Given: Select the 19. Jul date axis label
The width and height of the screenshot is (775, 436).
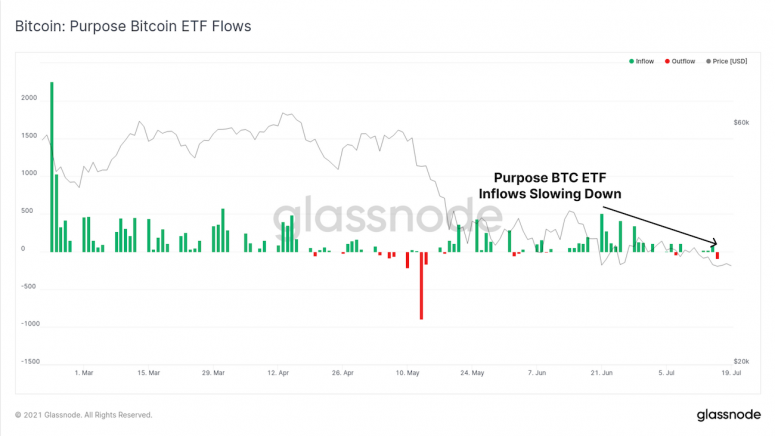Looking at the screenshot, I should pyautogui.click(x=731, y=373).
